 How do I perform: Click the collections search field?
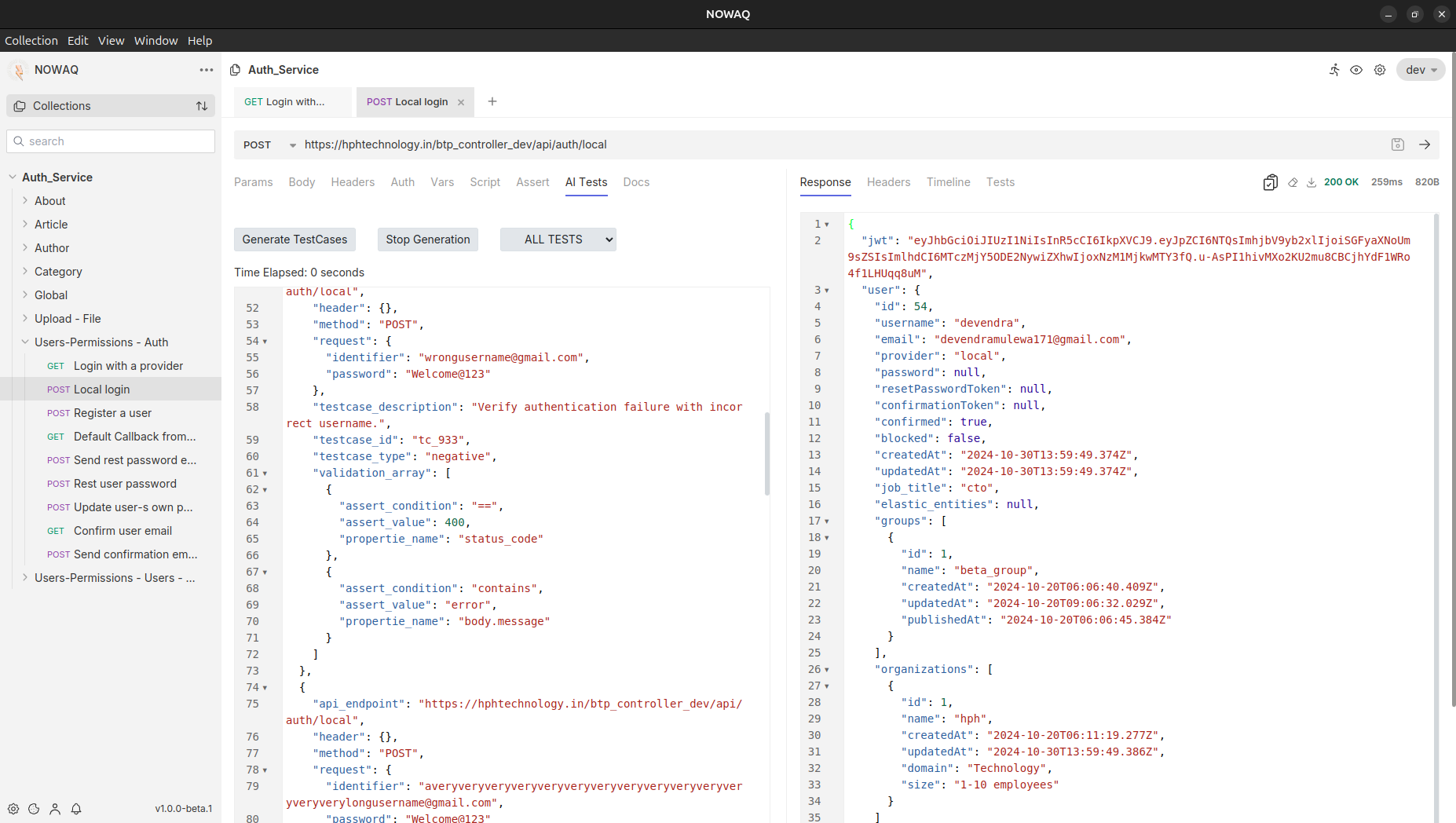click(111, 141)
